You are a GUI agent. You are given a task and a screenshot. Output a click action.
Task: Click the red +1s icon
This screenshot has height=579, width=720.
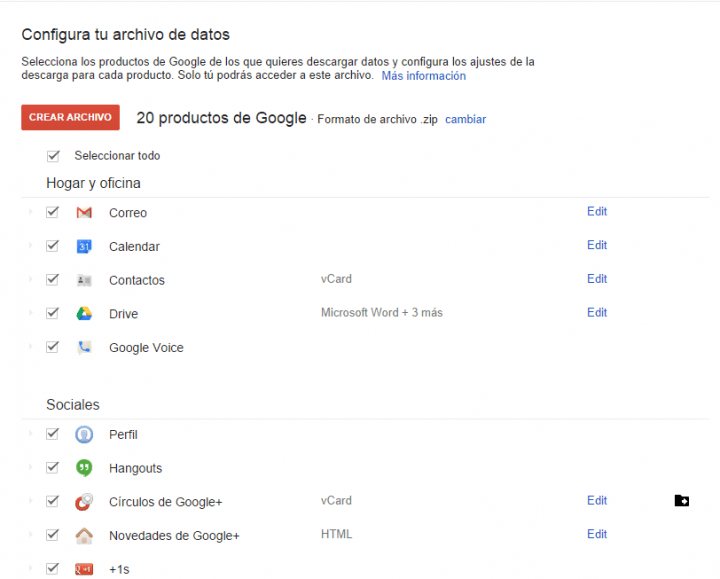(84, 569)
